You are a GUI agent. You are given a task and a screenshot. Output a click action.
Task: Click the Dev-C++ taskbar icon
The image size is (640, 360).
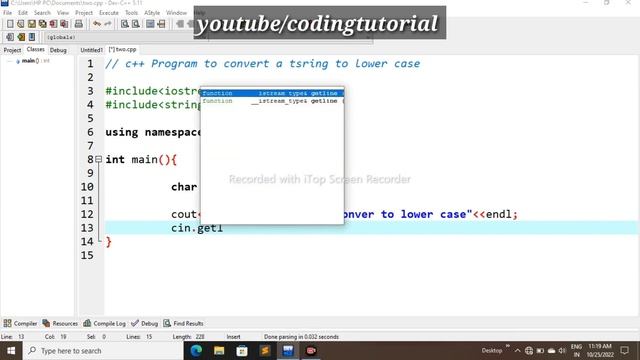[288, 351]
